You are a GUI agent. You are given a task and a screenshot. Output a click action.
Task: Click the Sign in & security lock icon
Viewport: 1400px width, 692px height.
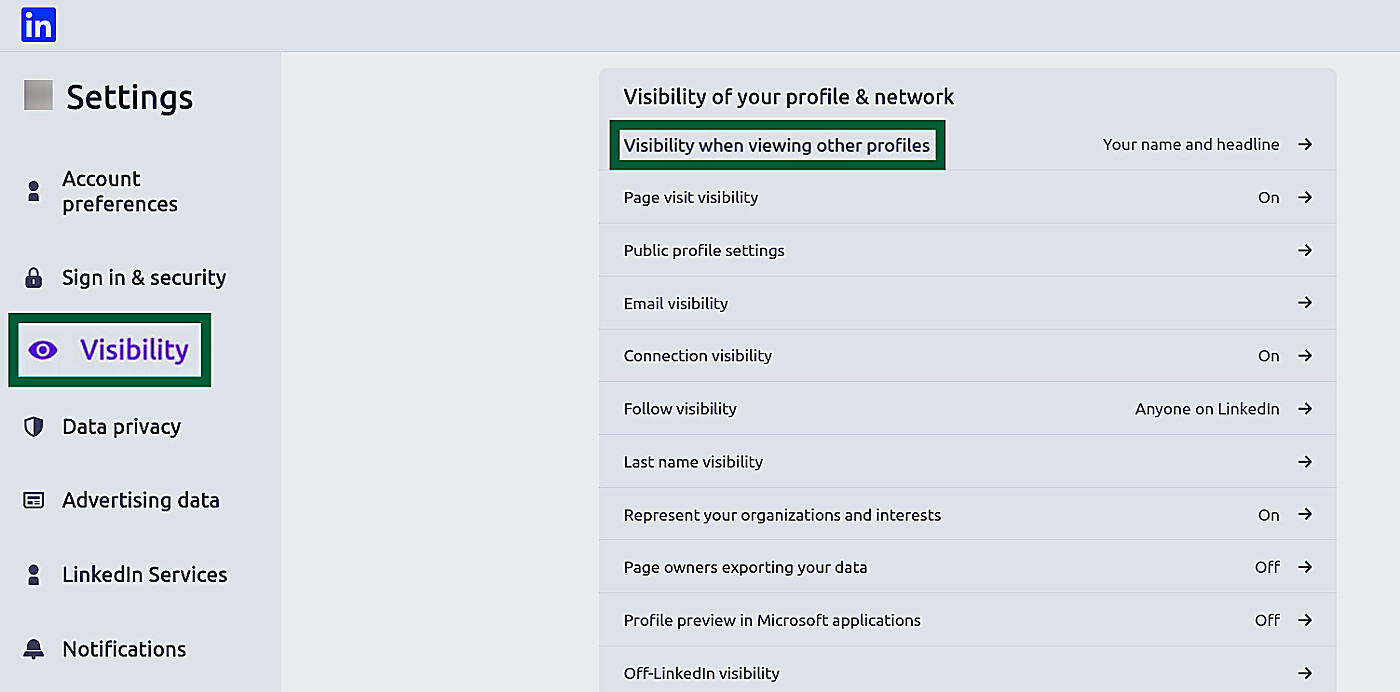coord(34,277)
